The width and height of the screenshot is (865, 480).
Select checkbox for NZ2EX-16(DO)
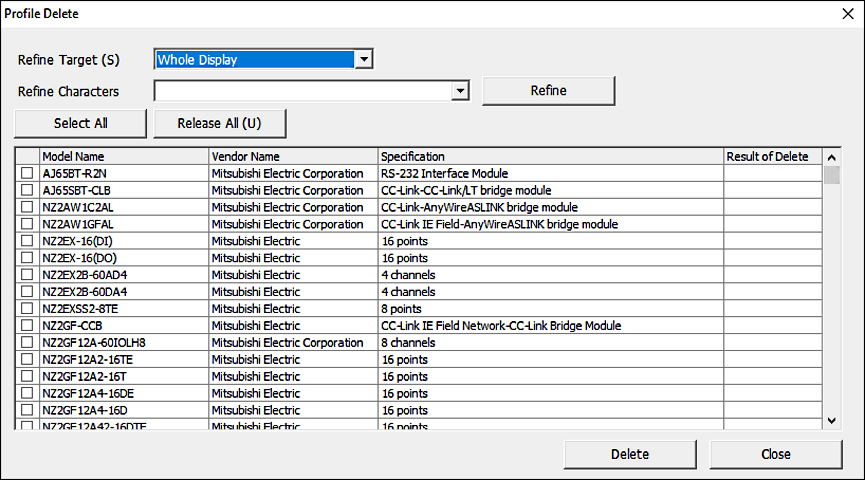pos(26,258)
